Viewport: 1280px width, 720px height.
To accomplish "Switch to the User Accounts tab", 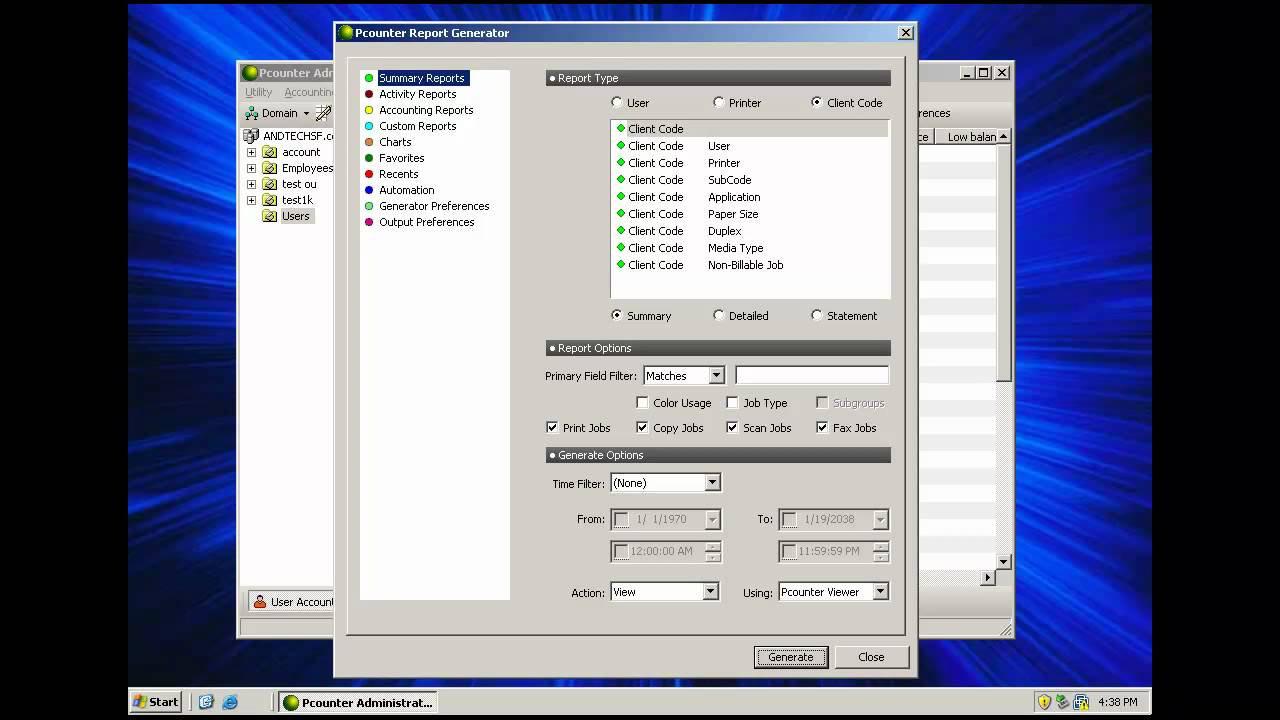I will point(292,602).
